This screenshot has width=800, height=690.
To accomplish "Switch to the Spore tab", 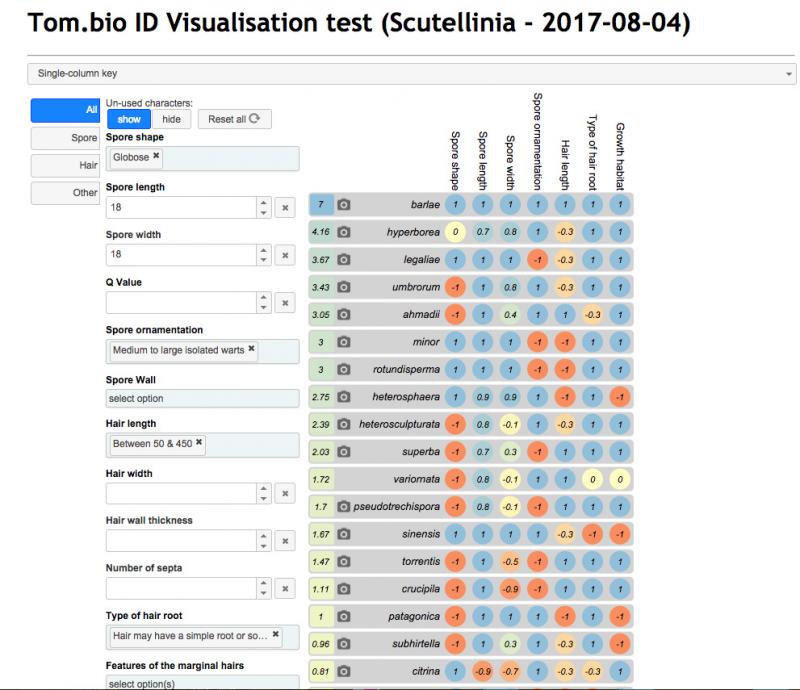I will [x=65, y=138].
